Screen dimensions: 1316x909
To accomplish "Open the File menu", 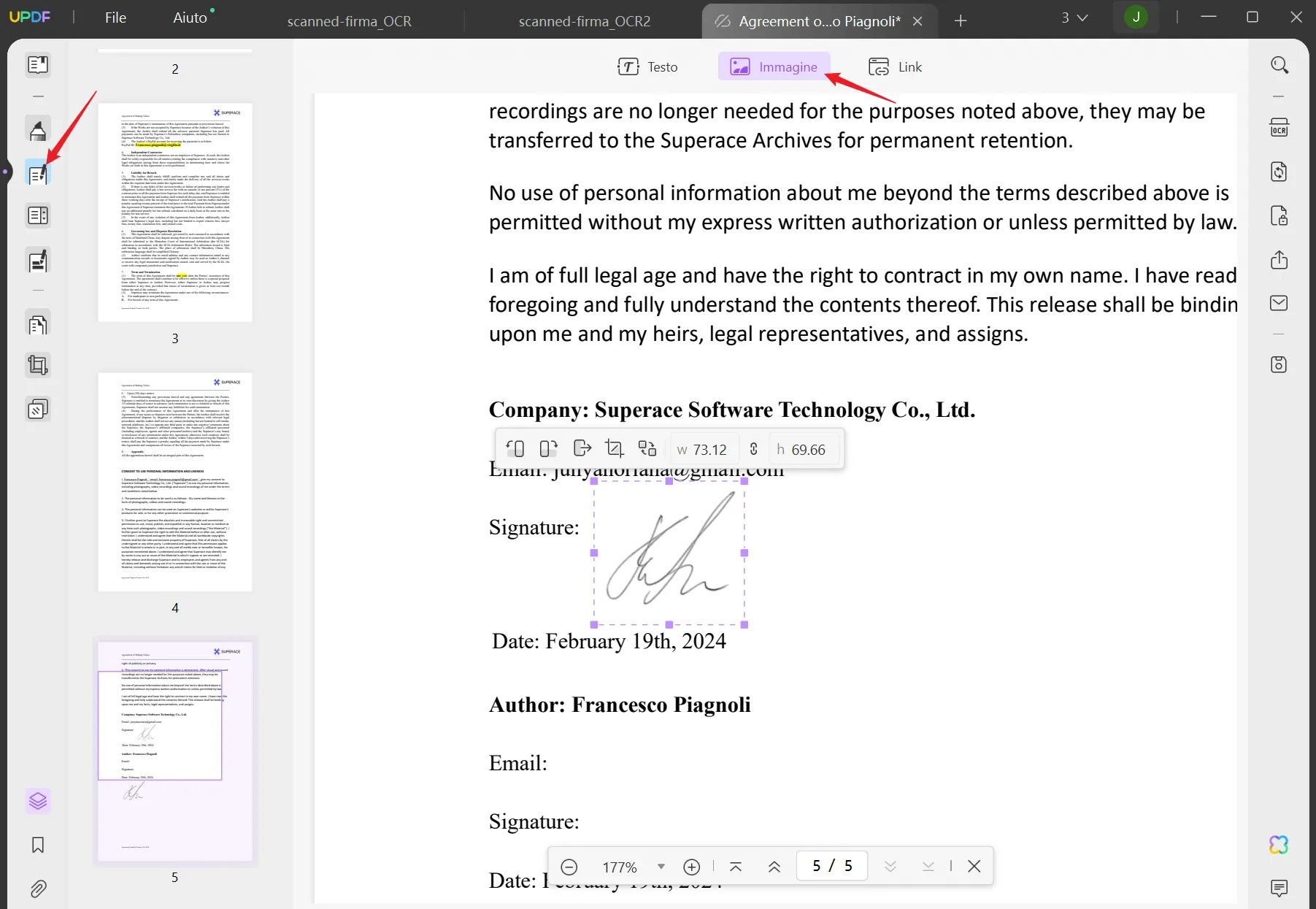I will click(115, 18).
